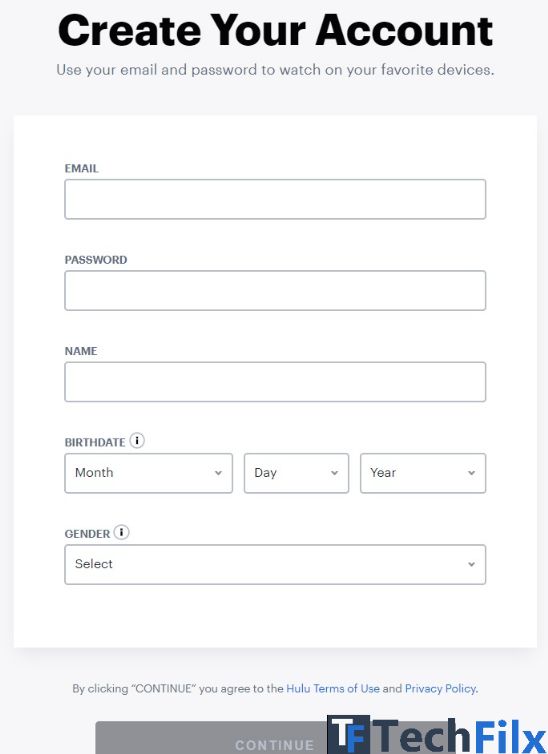Focus the Password input field

pyautogui.click(x=275, y=290)
